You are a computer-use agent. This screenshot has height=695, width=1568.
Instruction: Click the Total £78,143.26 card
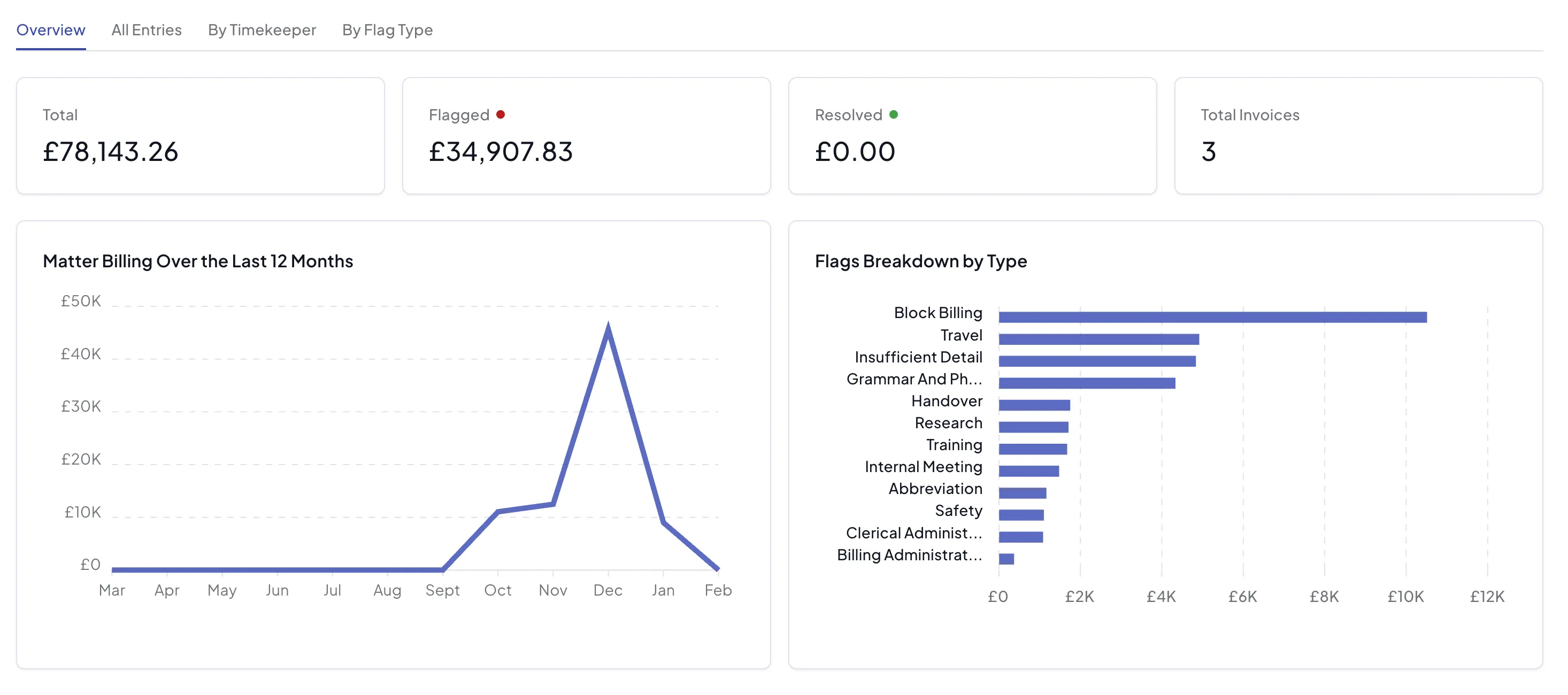(200, 136)
